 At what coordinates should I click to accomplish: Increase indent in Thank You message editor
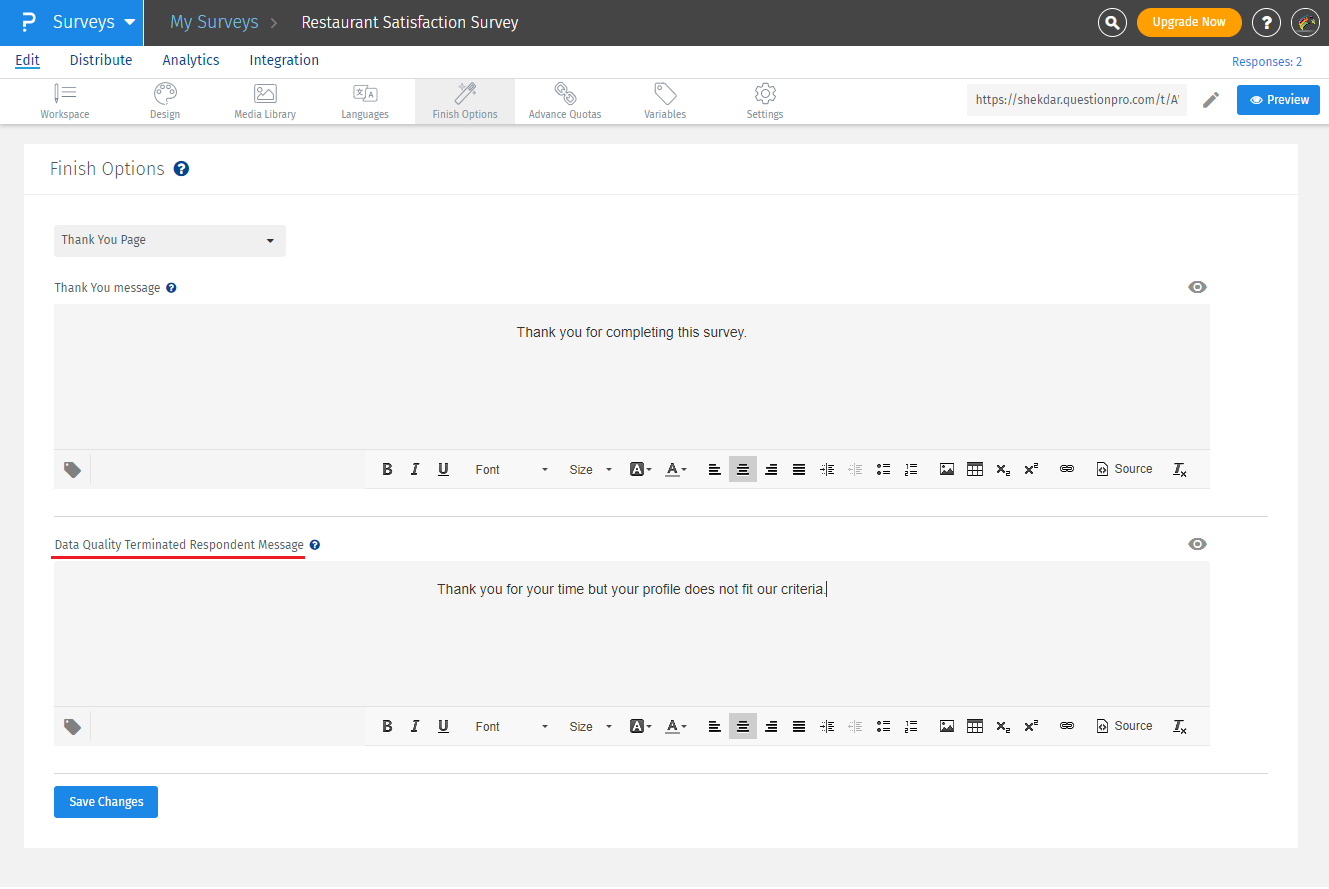827,469
